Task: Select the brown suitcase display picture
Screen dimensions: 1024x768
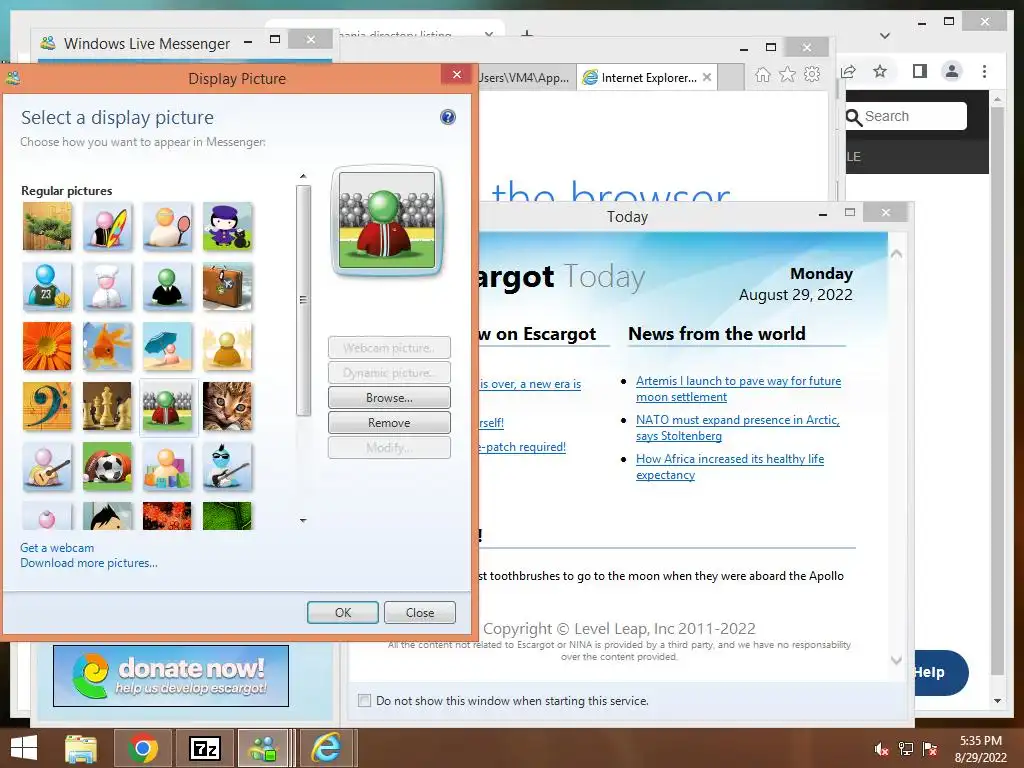Action: coord(227,287)
